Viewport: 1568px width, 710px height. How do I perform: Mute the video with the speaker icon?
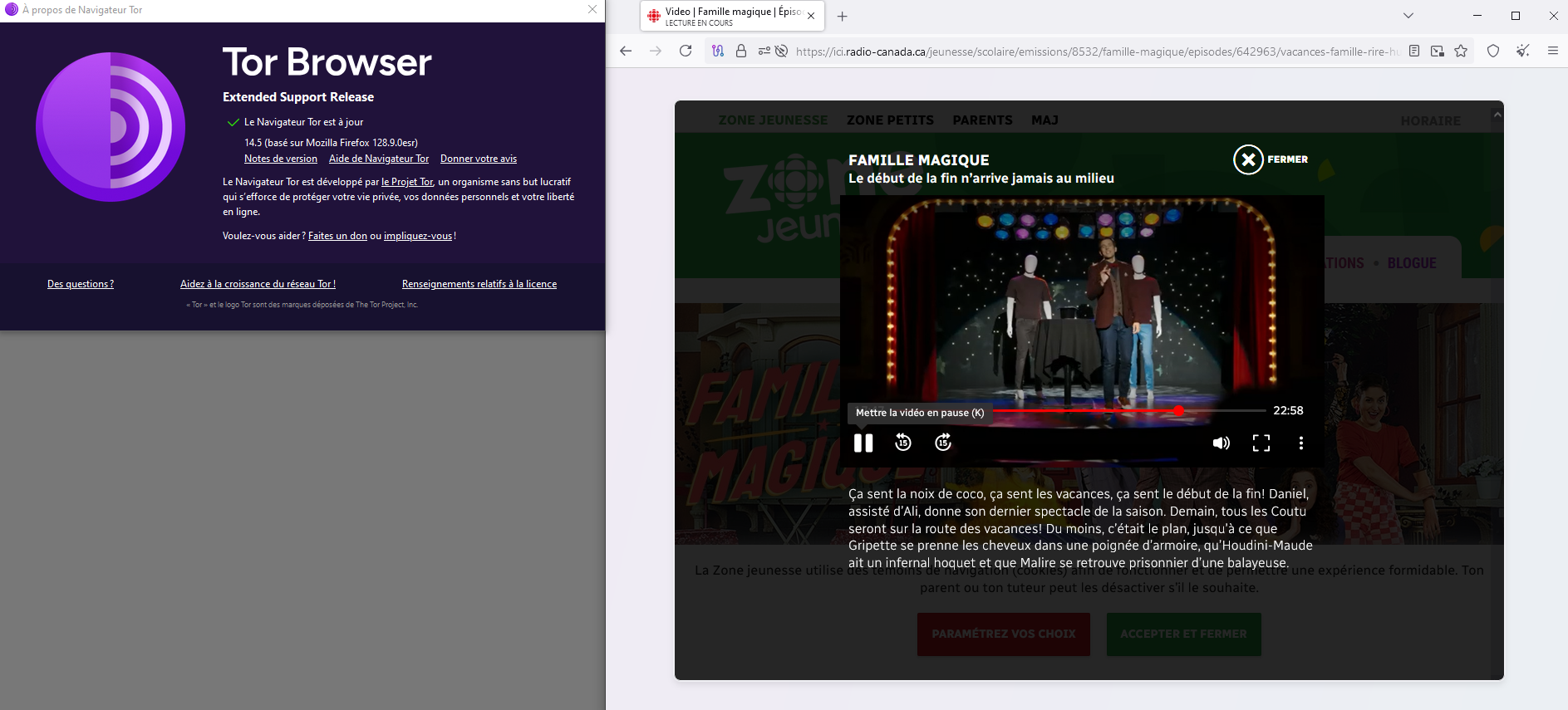[x=1221, y=443]
